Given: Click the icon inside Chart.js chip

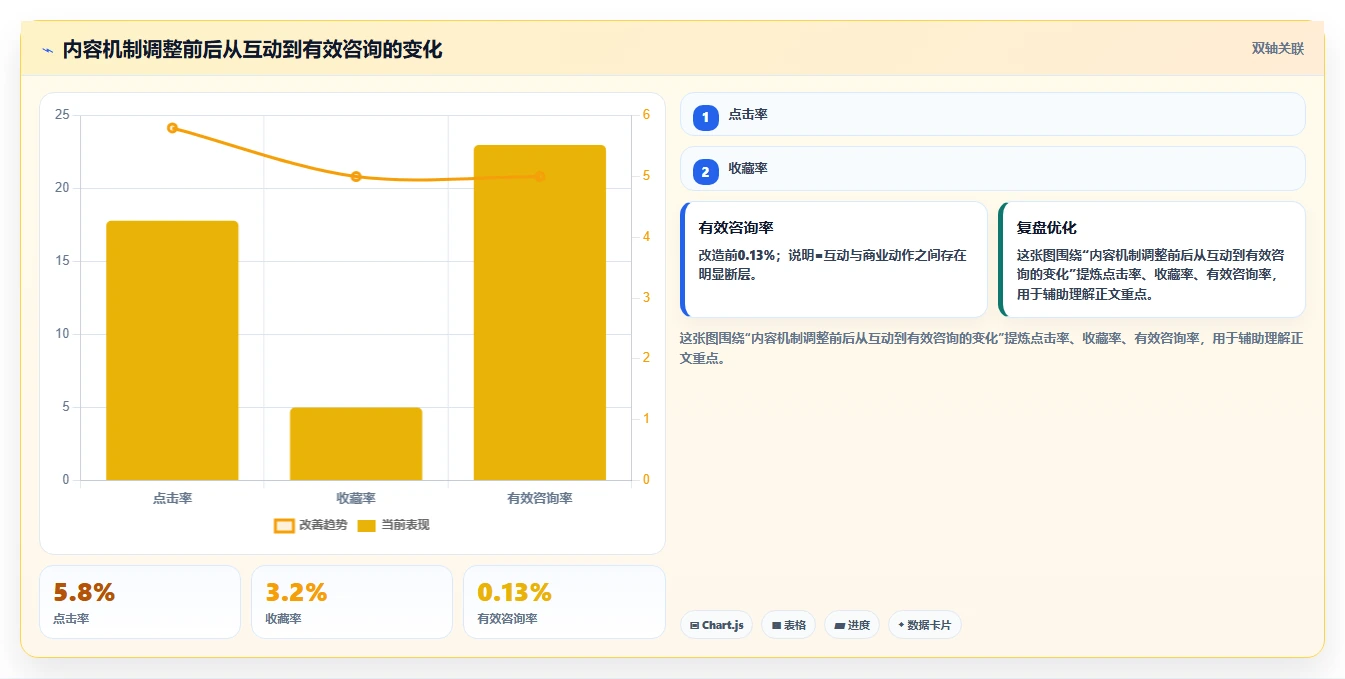Looking at the screenshot, I should point(694,625).
